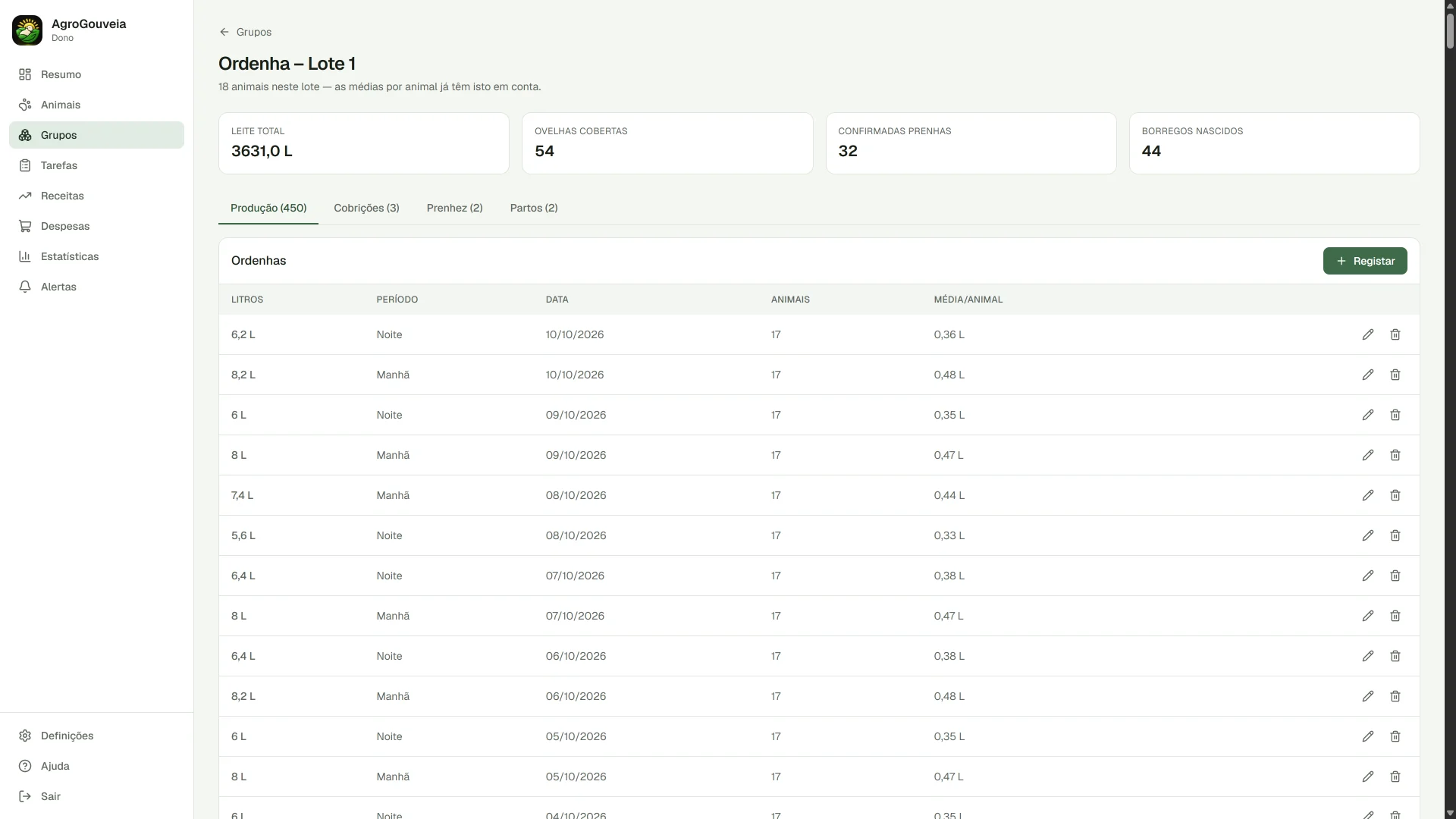The width and height of the screenshot is (1456, 819).
Task: Delete the 8,2 L Manhã 10/10/2026 record
Action: [x=1395, y=375]
